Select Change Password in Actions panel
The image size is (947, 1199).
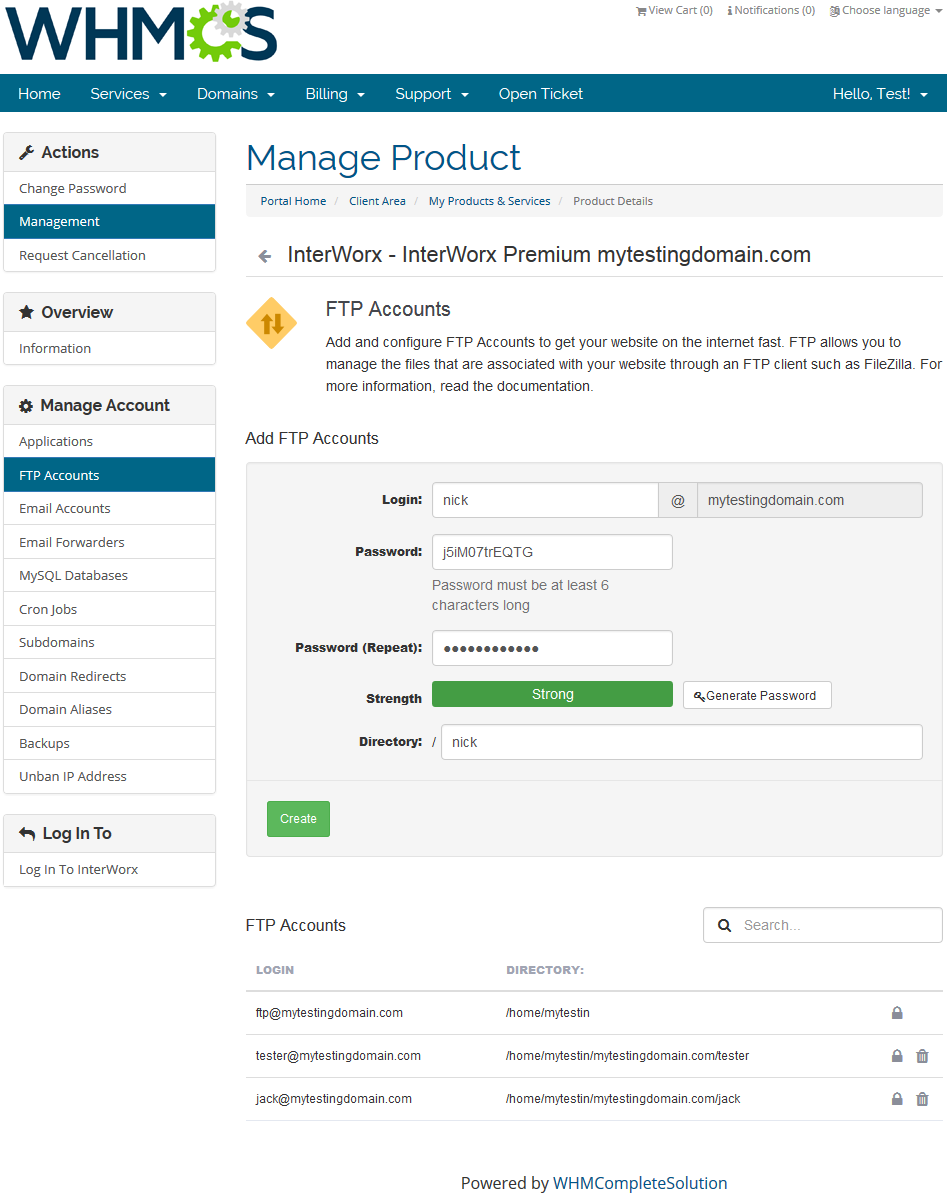[x=109, y=188]
